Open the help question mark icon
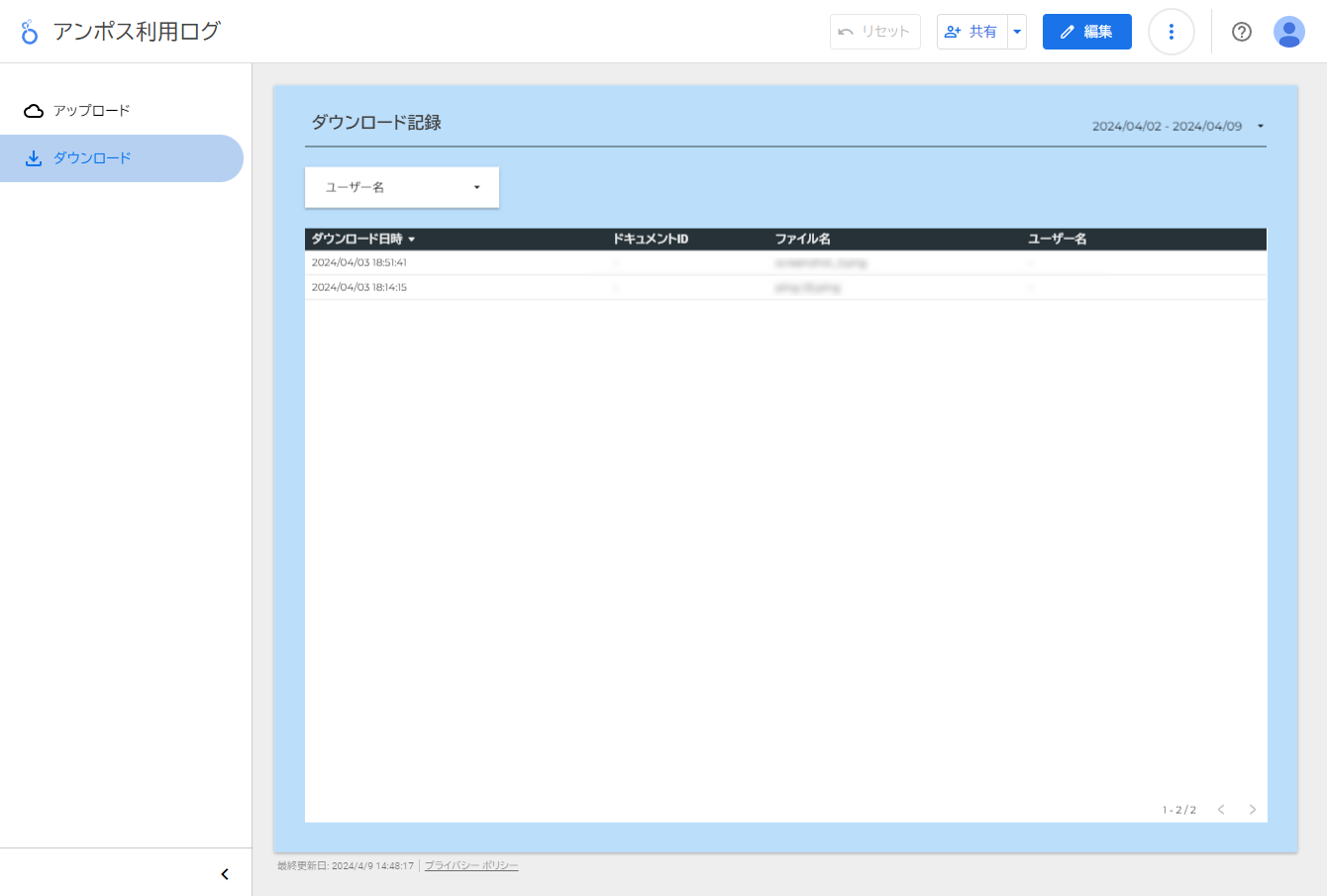The height and width of the screenshot is (896, 1327). click(x=1242, y=32)
